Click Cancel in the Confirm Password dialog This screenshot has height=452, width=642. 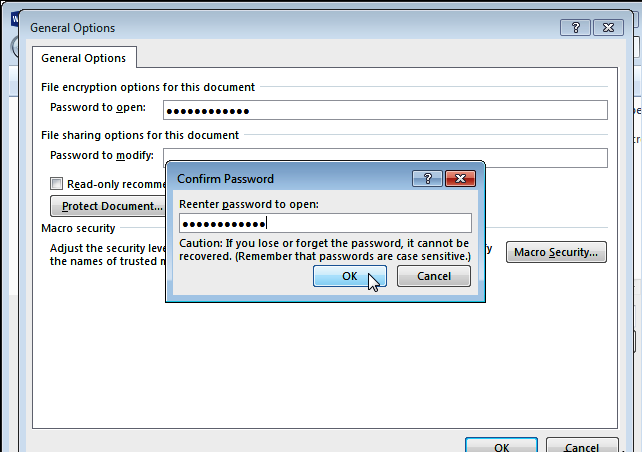point(434,276)
